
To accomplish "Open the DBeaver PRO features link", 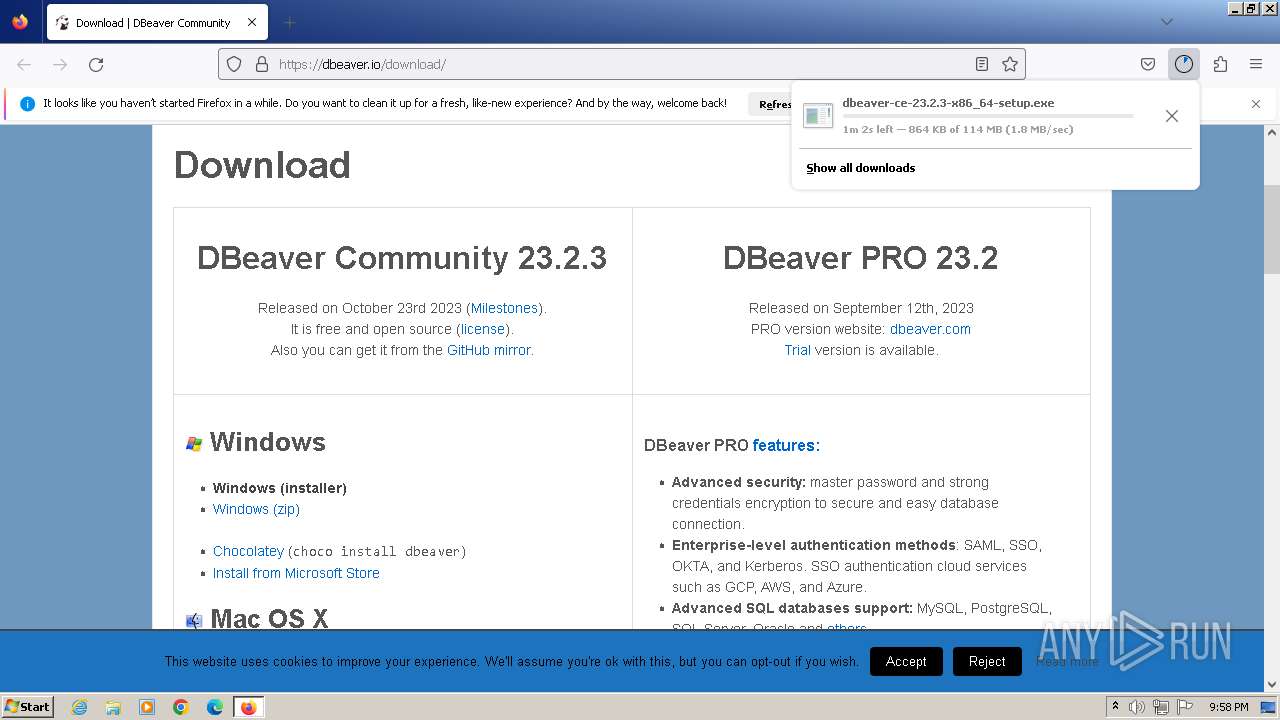I will (x=786, y=445).
